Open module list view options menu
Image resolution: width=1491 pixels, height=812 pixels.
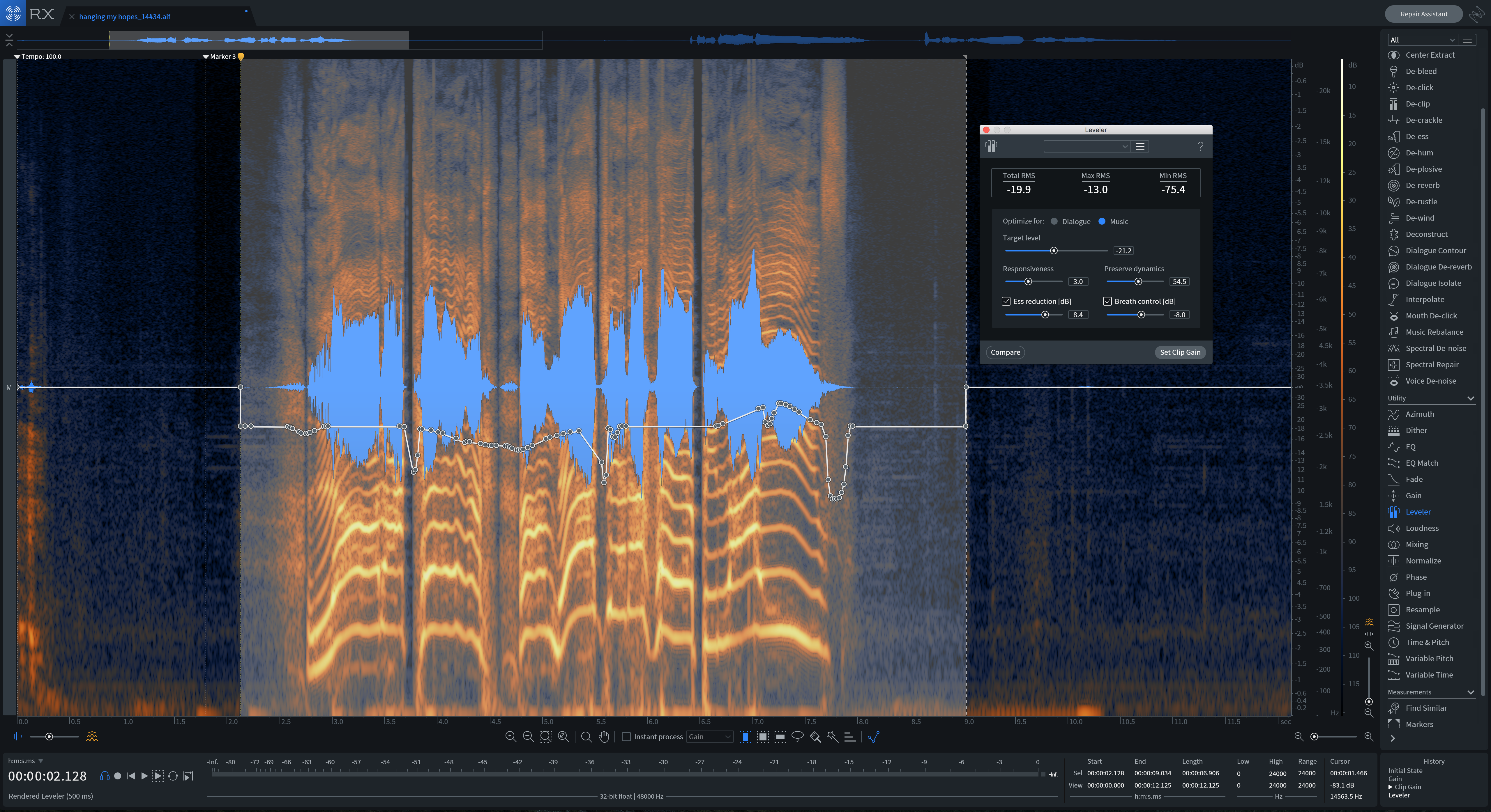(1467, 40)
